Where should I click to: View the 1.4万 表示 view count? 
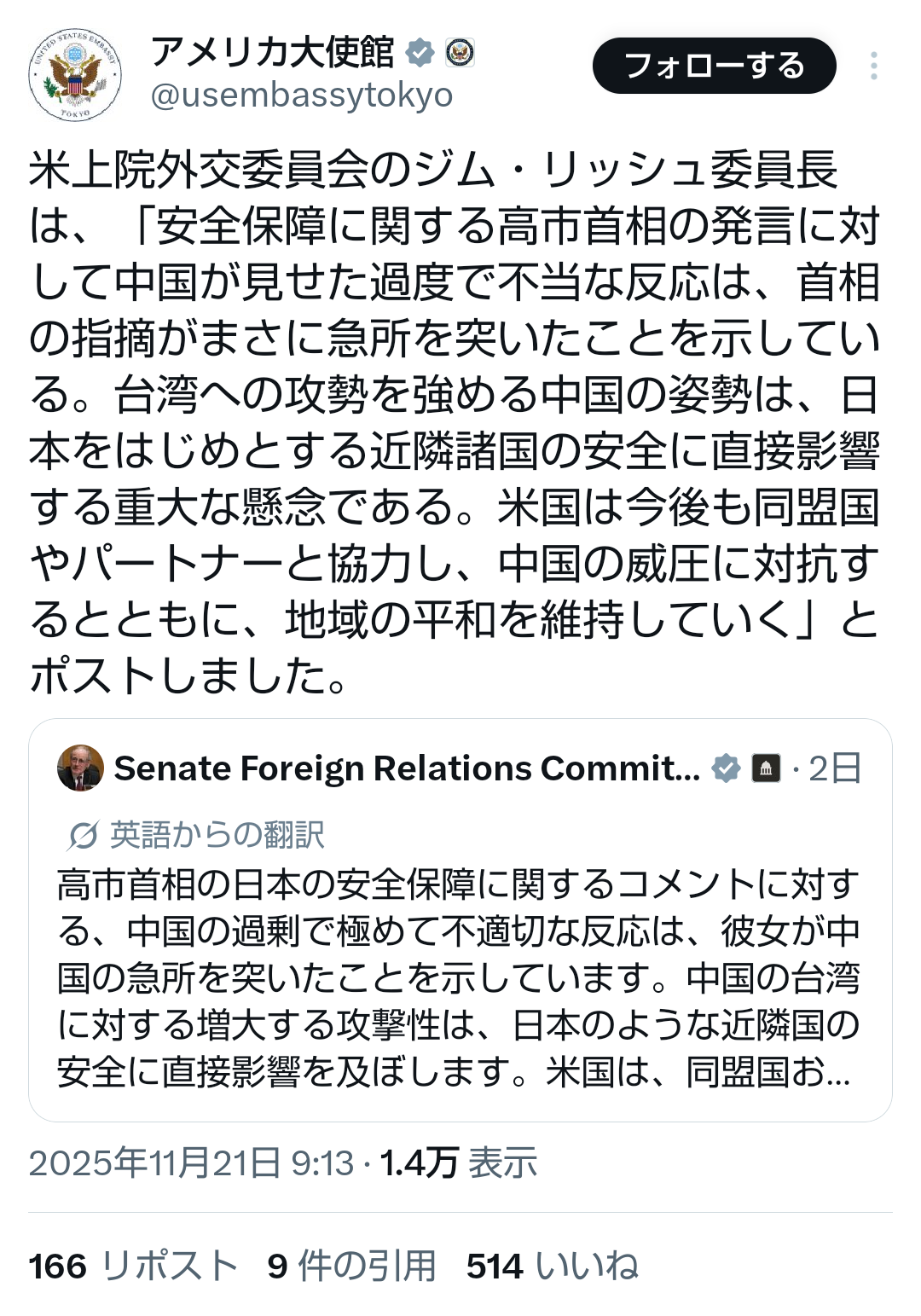point(459,1163)
